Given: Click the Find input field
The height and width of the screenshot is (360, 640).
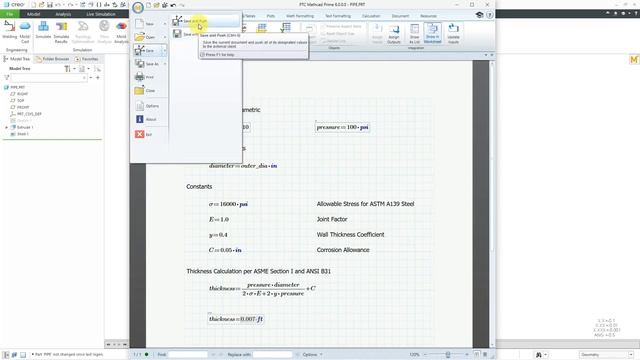Looking at the screenshot, I should coord(188,354).
